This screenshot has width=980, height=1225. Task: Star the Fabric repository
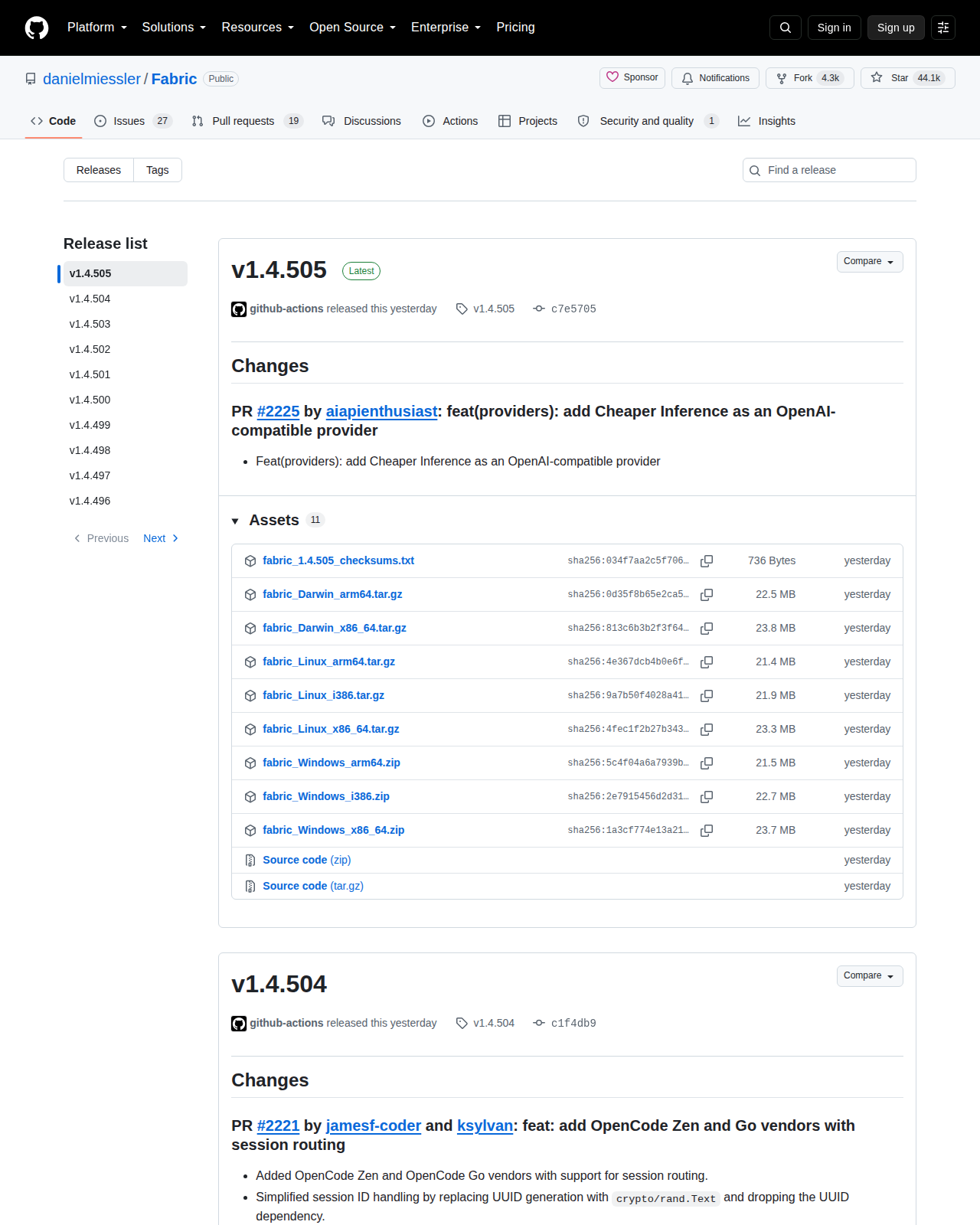pos(908,78)
